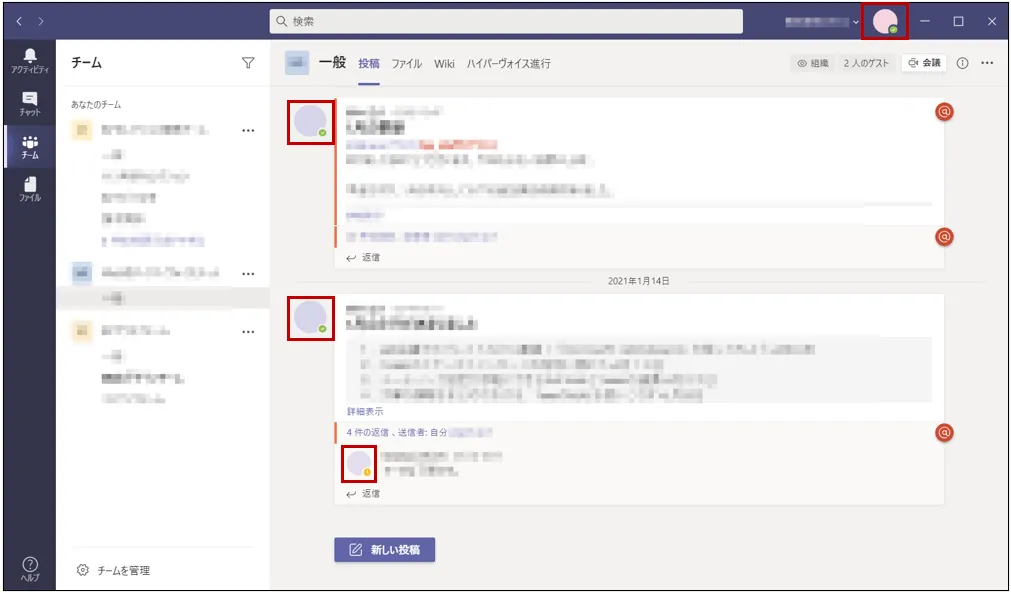Click the 新しい投稿 button
This screenshot has width=1011, height=592.
click(384, 549)
